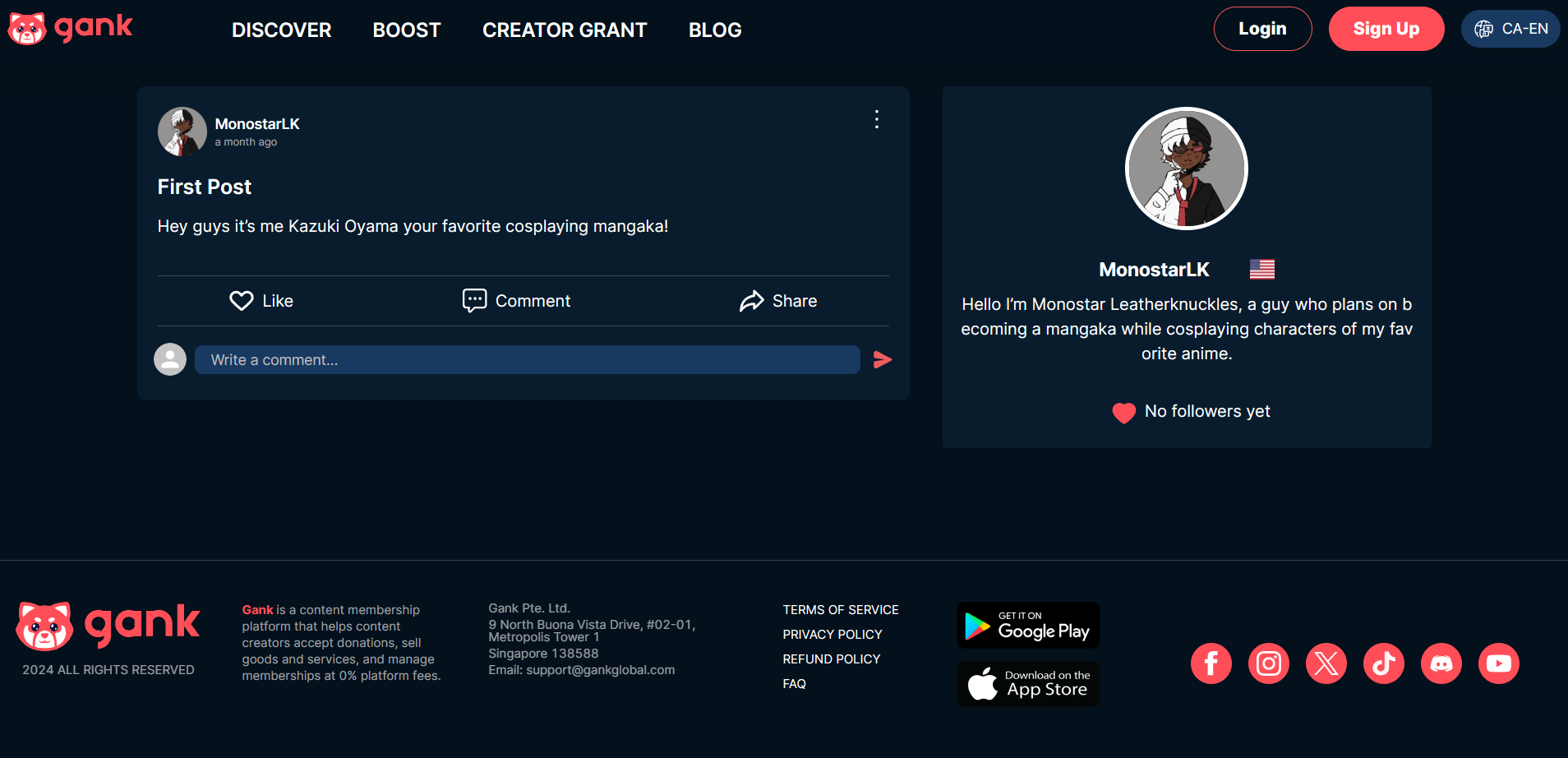Click the large MonostarLK profile picture
The image size is (1568, 758).
pos(1186,169)
